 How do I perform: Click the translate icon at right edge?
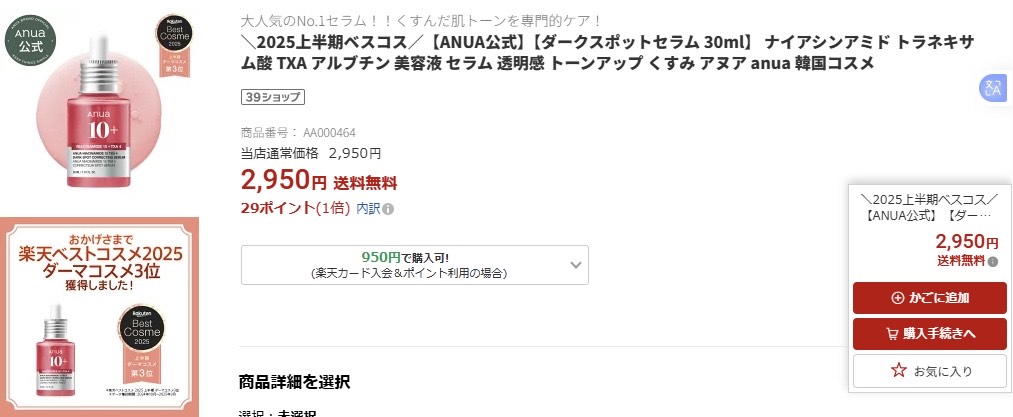pos(991,88)
